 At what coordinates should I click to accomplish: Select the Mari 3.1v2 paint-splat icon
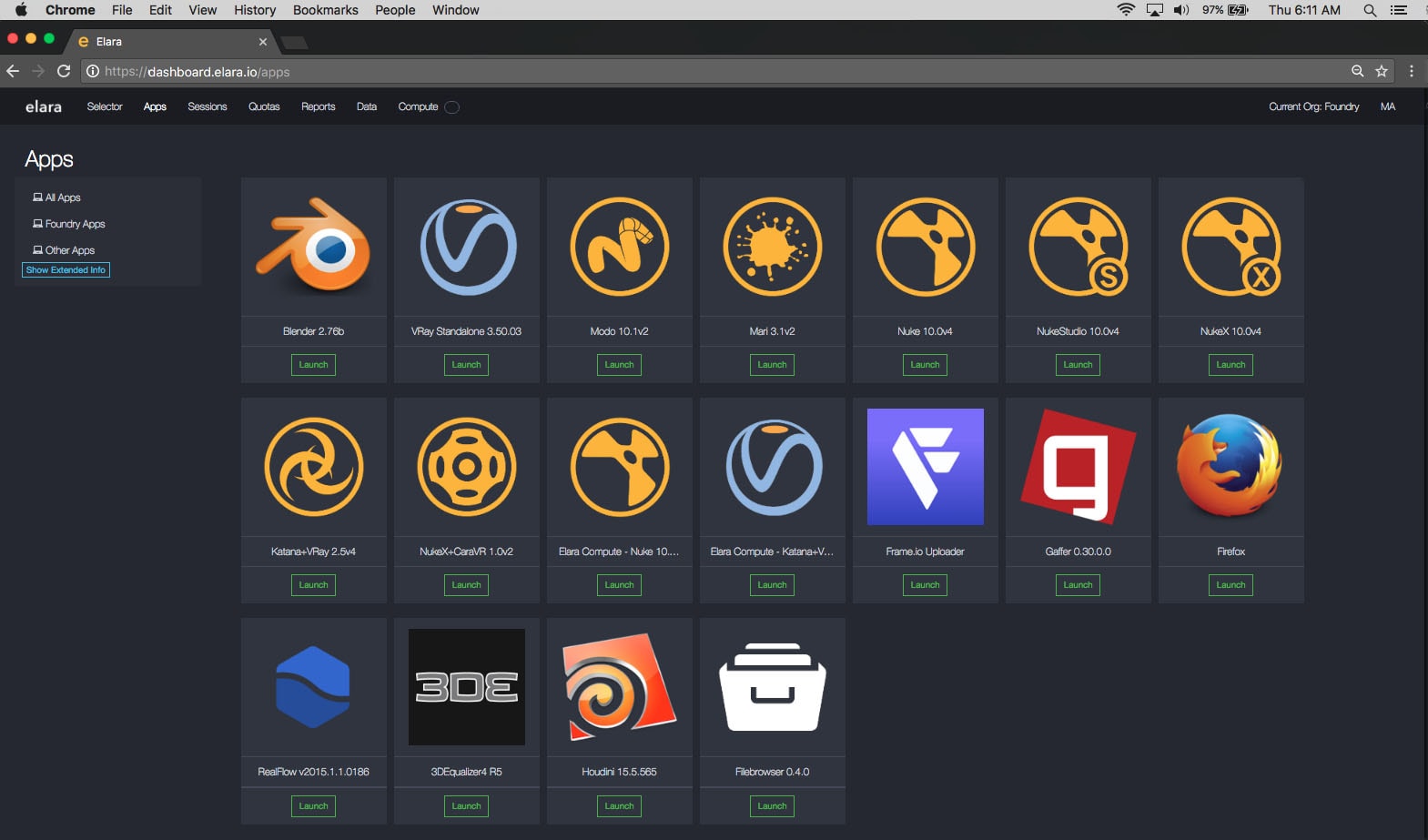point(773,247)
